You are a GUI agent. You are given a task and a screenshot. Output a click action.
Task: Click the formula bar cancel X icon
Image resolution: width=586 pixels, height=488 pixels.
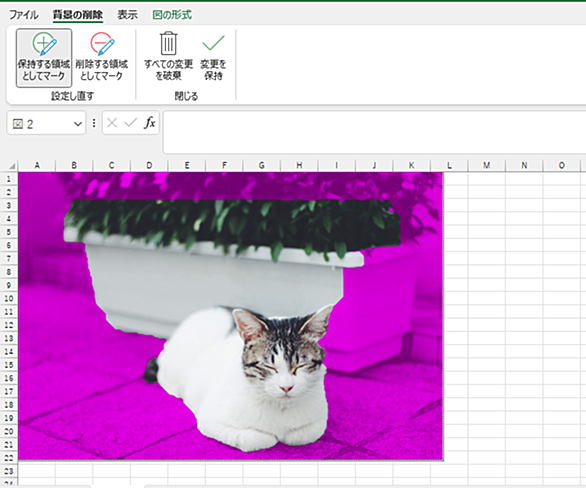click(x=112, y=123)
